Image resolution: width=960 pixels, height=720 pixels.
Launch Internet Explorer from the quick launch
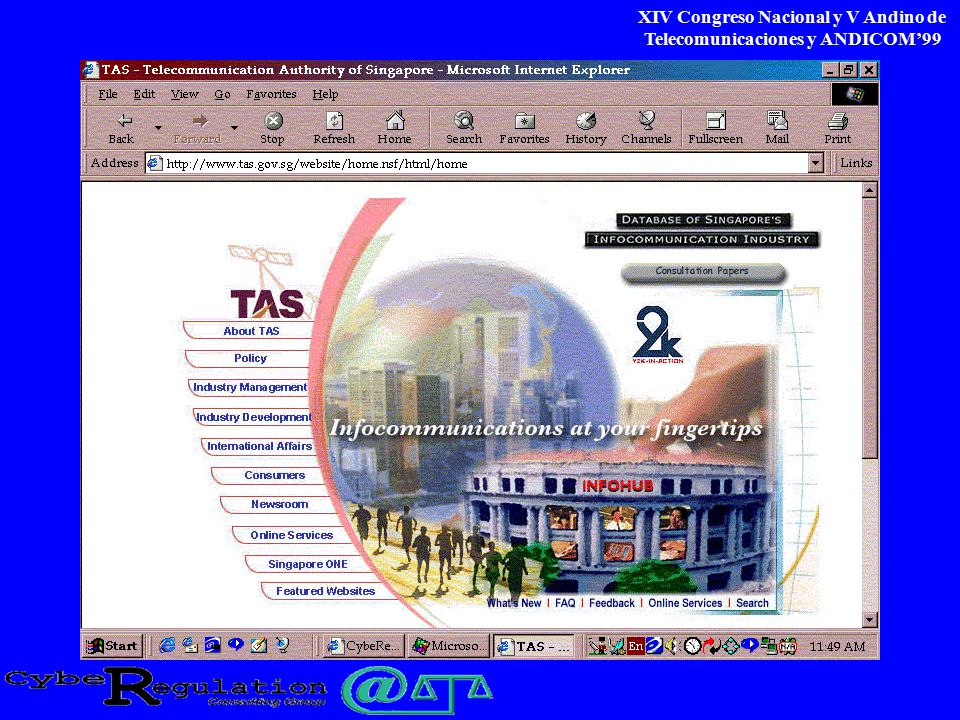pos(167,645)
